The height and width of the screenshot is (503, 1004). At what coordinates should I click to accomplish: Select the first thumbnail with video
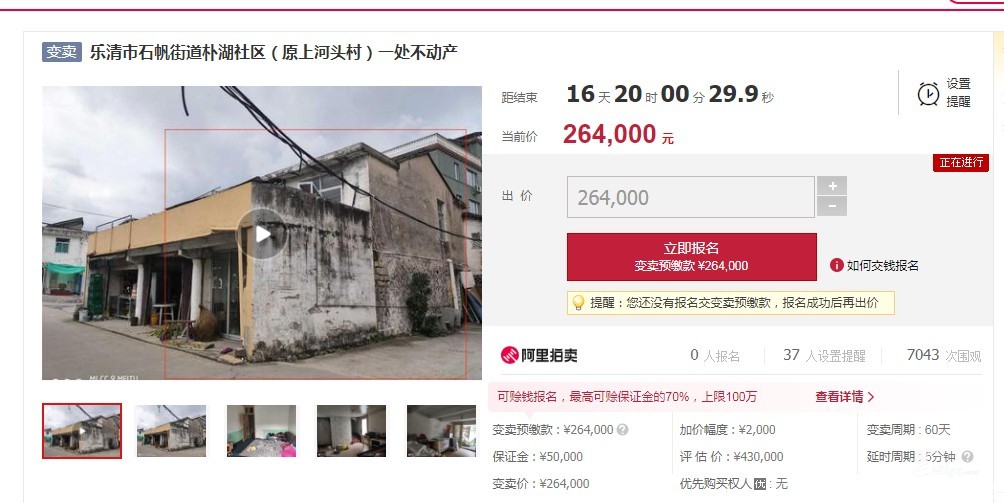[x=82, y=431]
